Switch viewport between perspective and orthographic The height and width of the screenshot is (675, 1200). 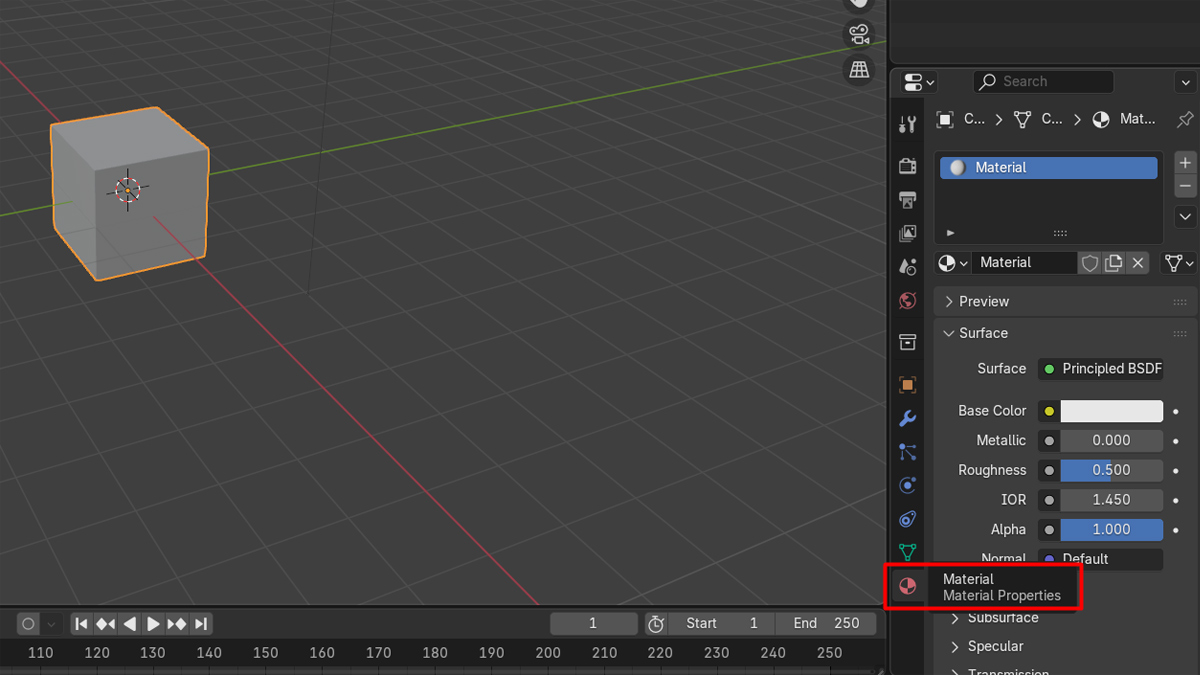[859, 69]
